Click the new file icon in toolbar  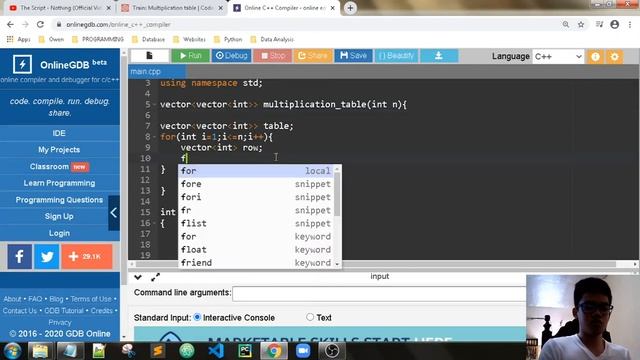point(149,56)
